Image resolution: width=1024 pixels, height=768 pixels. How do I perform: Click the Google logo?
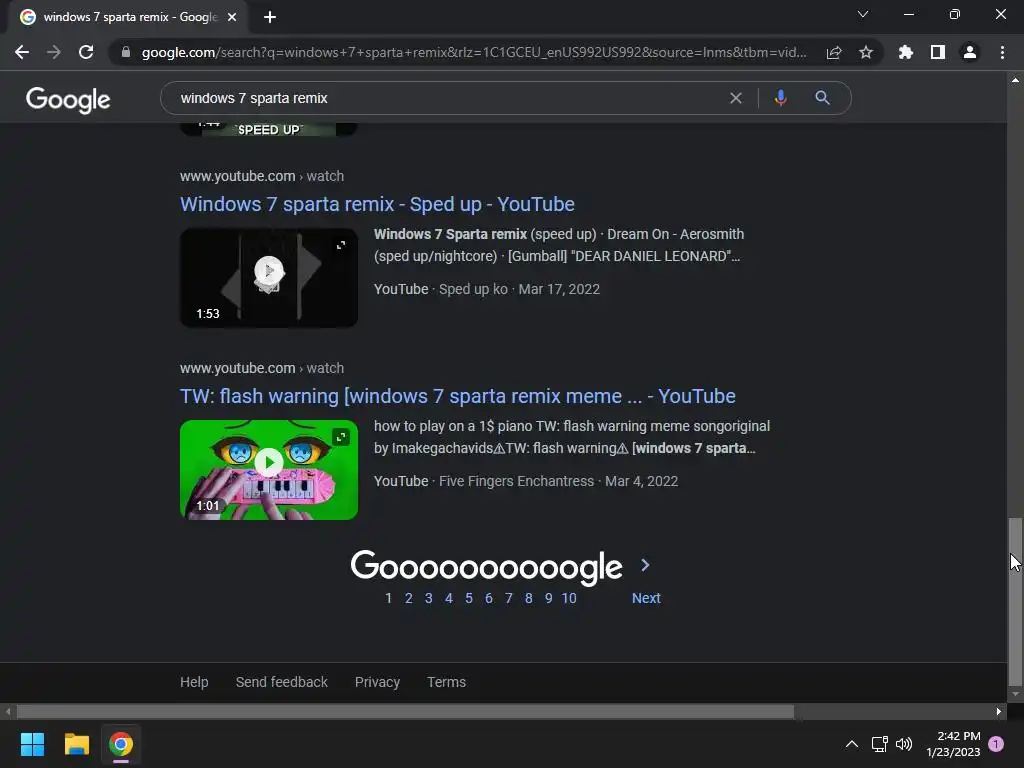68,99
